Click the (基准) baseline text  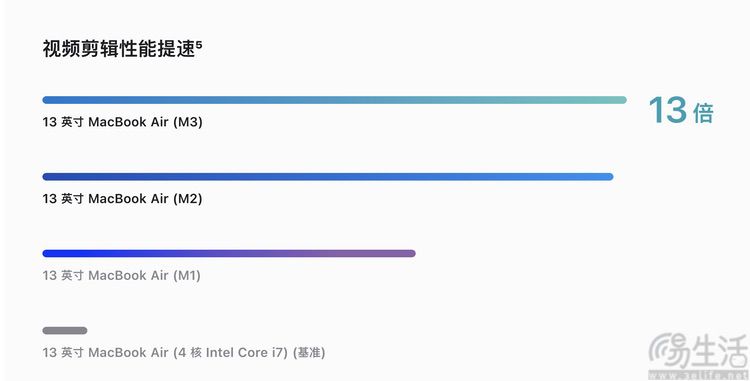pos(309,353)
